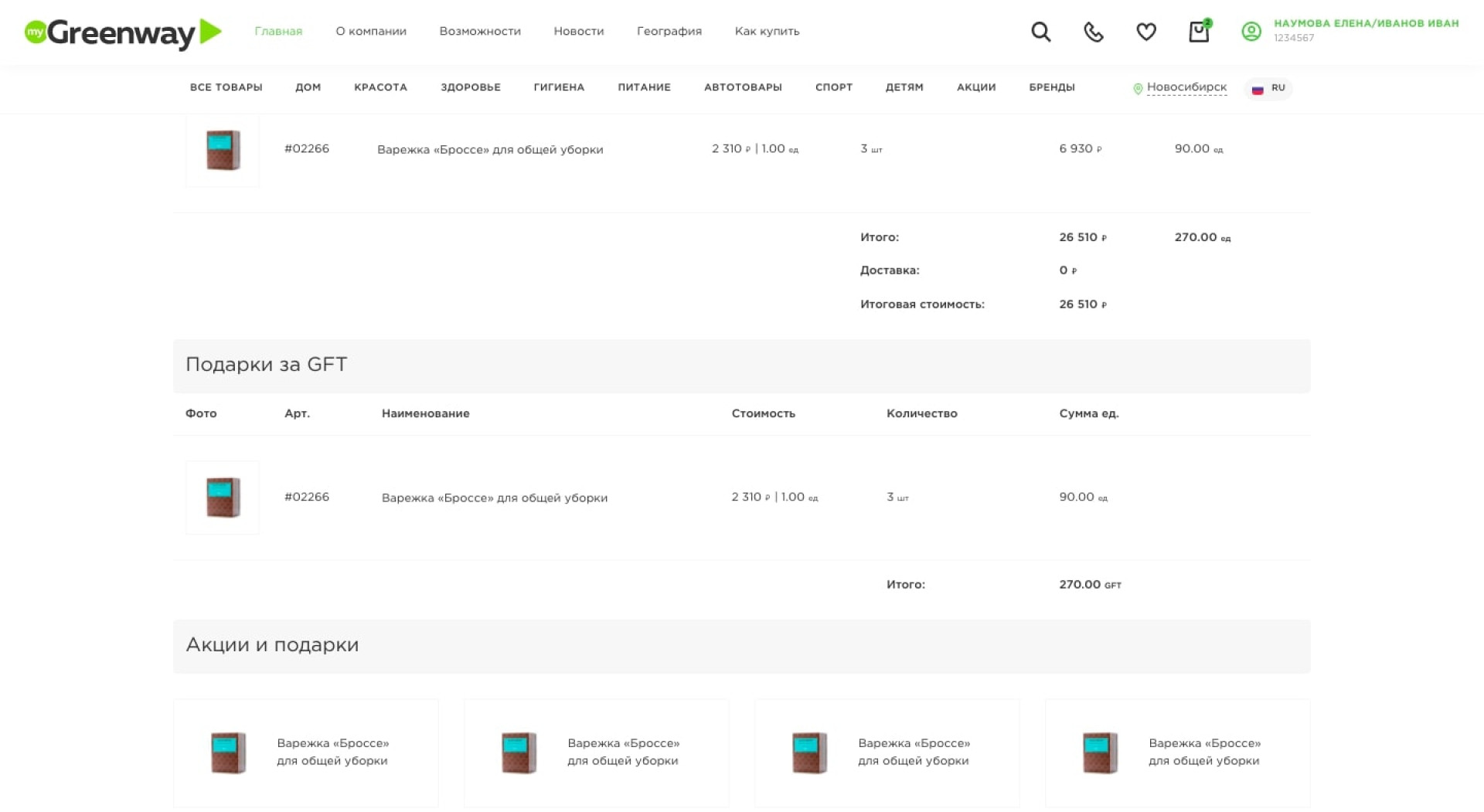Click product thumbnail in GFT gifts row
Screen dimensions: 1484x812
coord(223,497)
